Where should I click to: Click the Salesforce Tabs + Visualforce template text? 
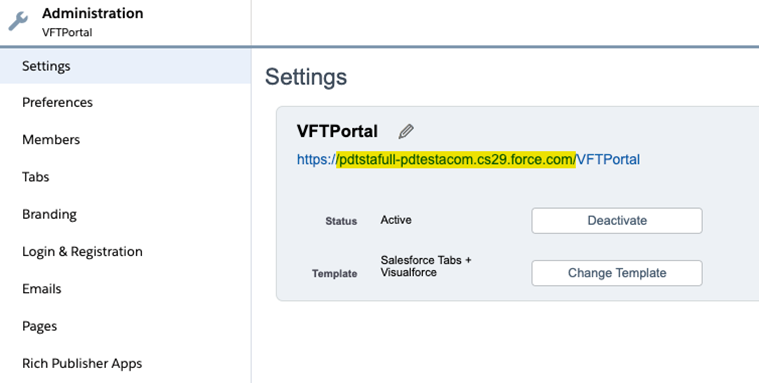coord(426,266)
